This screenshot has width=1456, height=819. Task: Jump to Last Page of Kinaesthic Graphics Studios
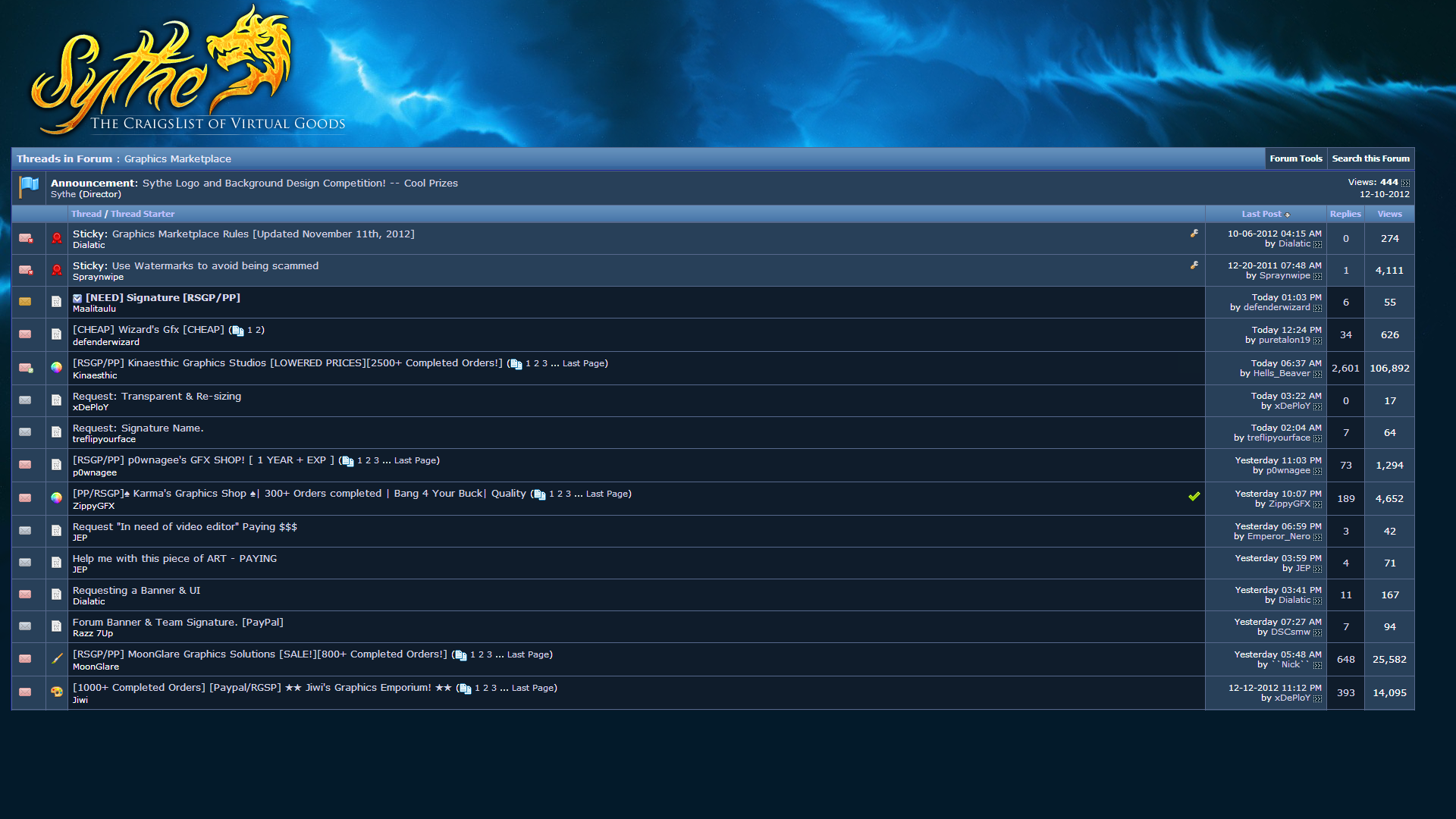coord(583,363)
